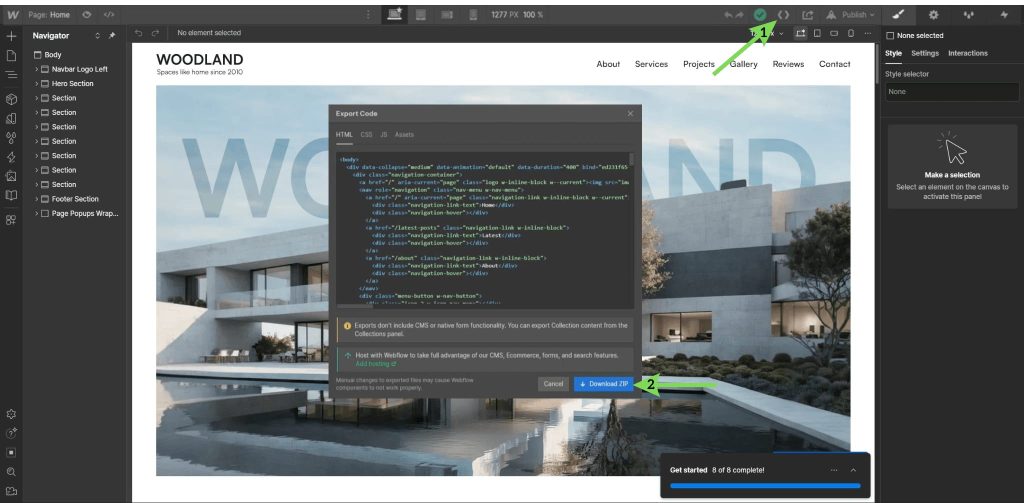Click the canvas undo arrow
Screen dimensions: 1024x503
tap(138, 33)
